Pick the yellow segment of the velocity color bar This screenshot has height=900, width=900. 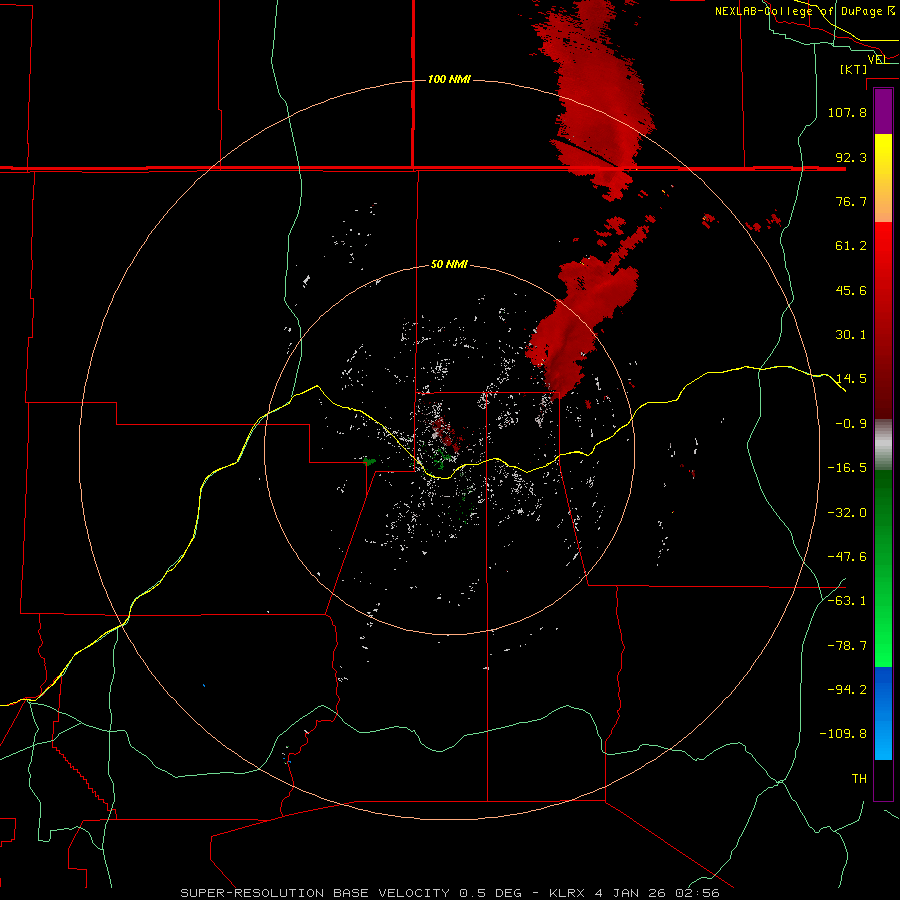pyautogui.click(x=883, y=178)
